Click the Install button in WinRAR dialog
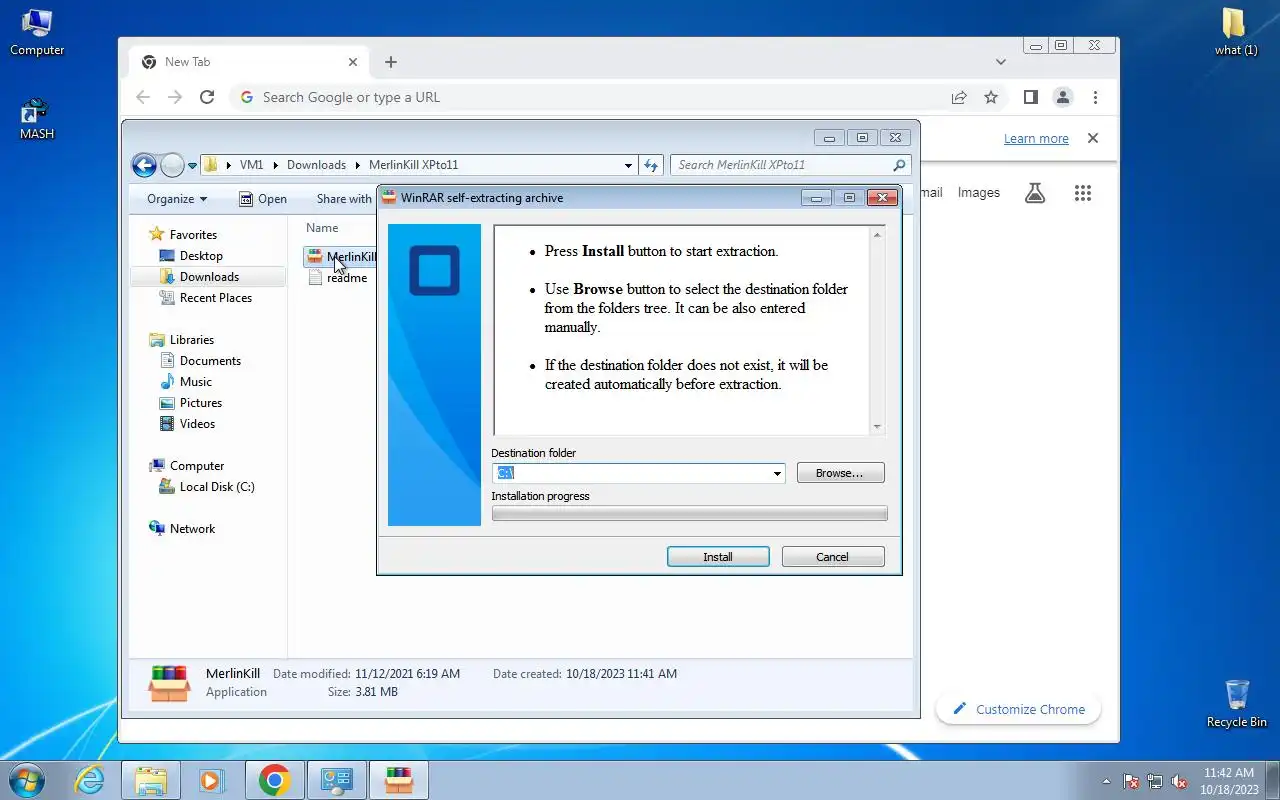1280x800 pixels. pos(718,557)
